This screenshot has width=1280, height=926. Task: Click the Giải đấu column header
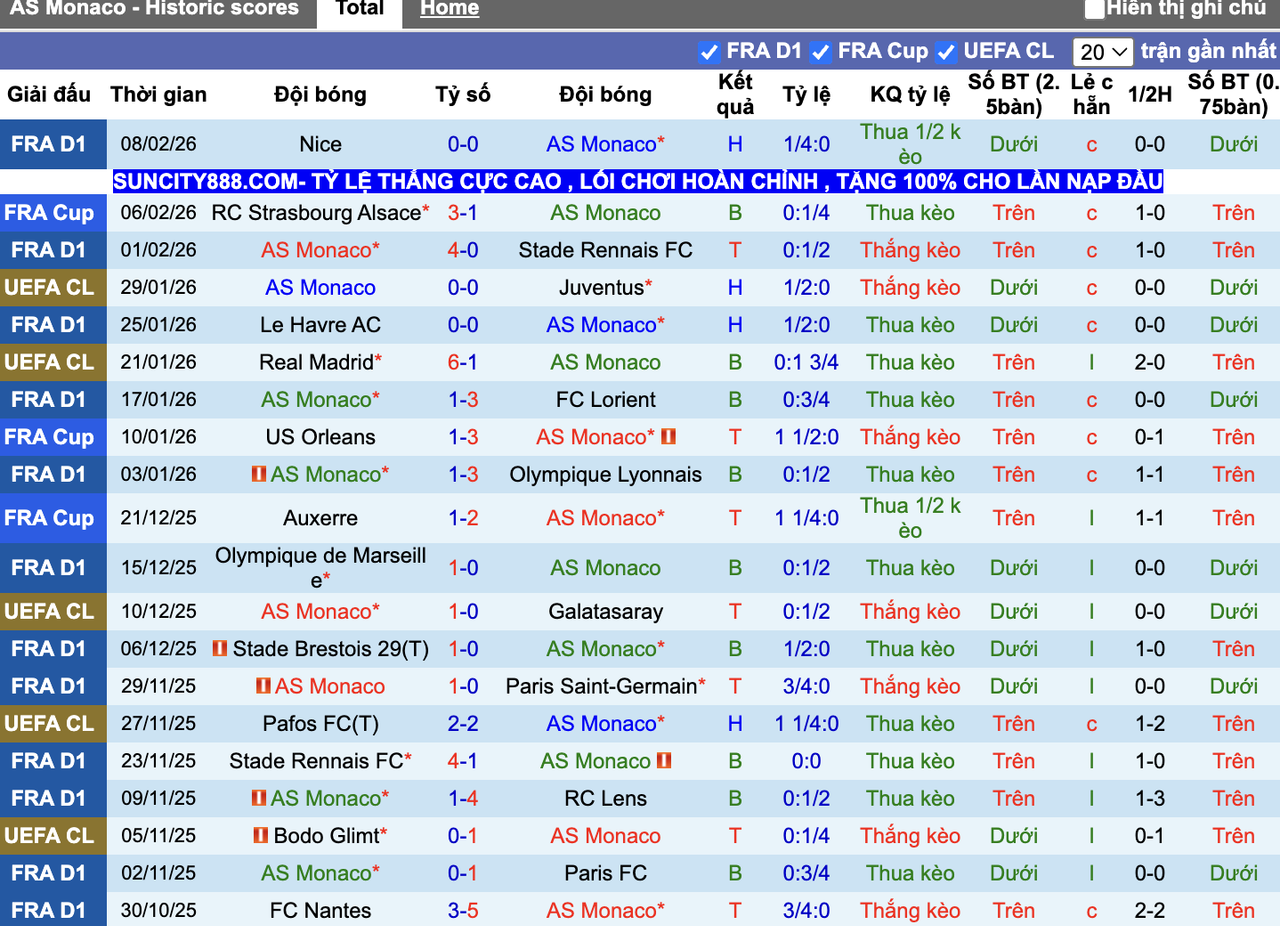pyautogui.click(x=49, y=95)
